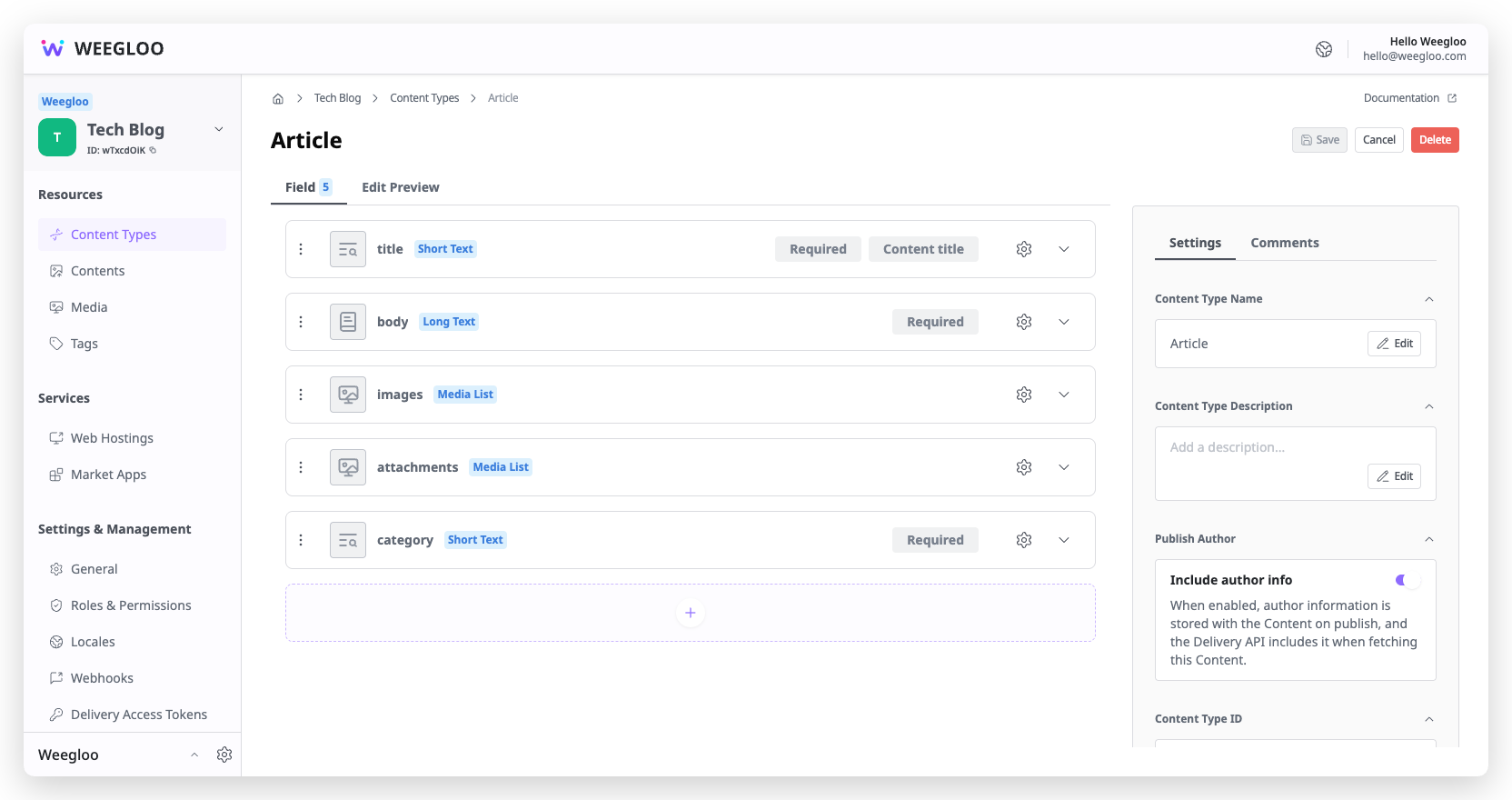
Task: Click the Content title tag on title field
Action: click(x=923, y=249)
